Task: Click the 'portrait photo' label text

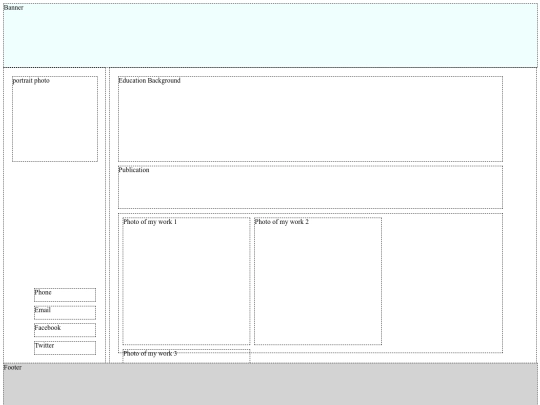Action: point(31,81)
